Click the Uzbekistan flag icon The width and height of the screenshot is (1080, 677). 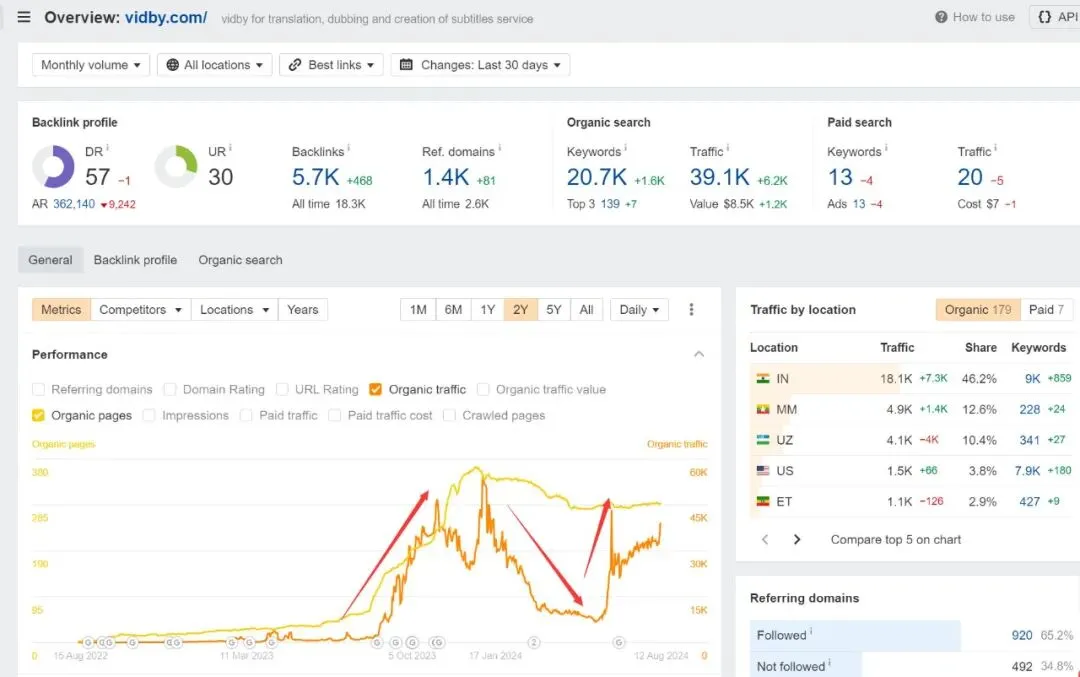coord(763,439)
